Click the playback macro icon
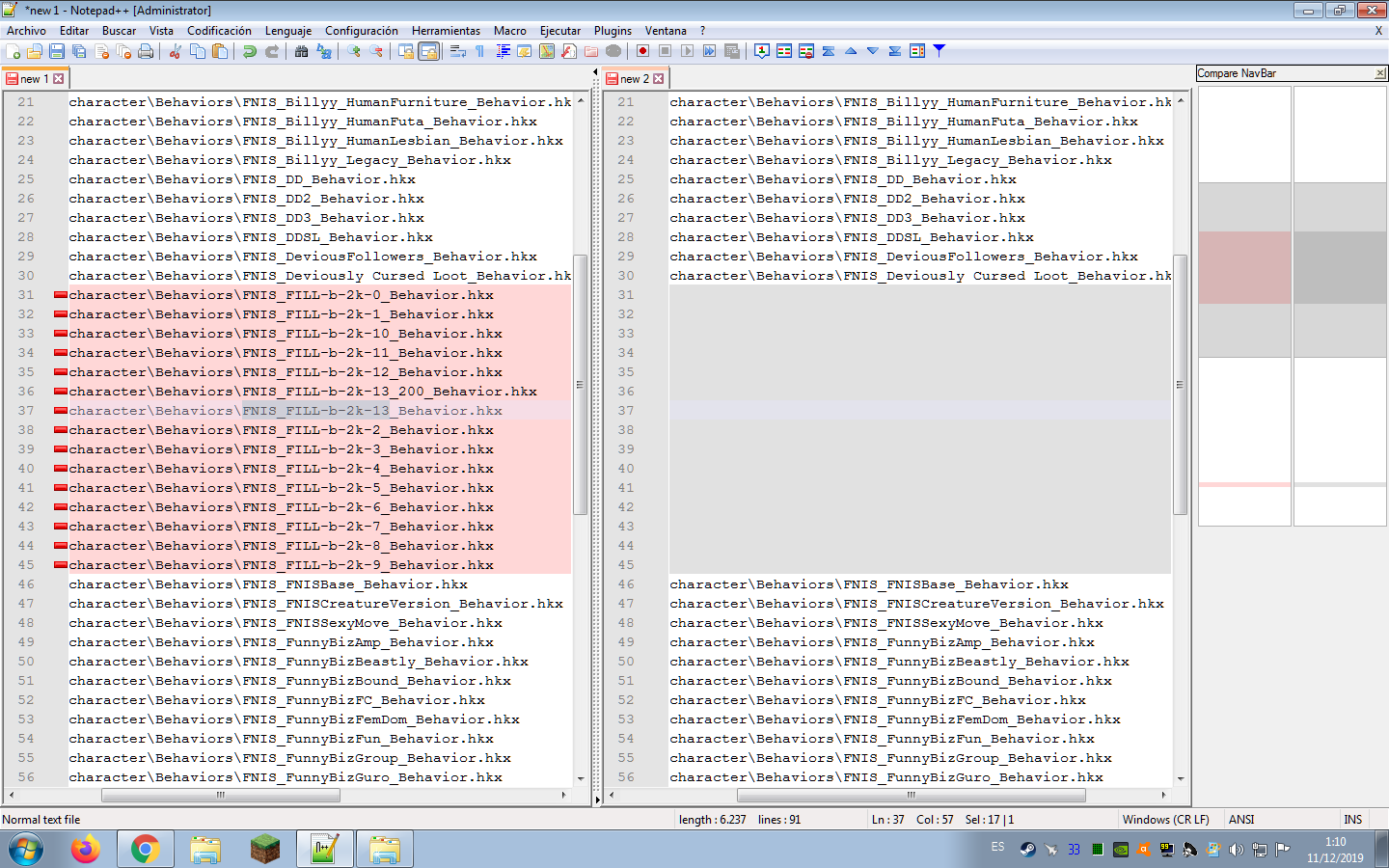1389x868 pixels. click(x=688, y=51)
